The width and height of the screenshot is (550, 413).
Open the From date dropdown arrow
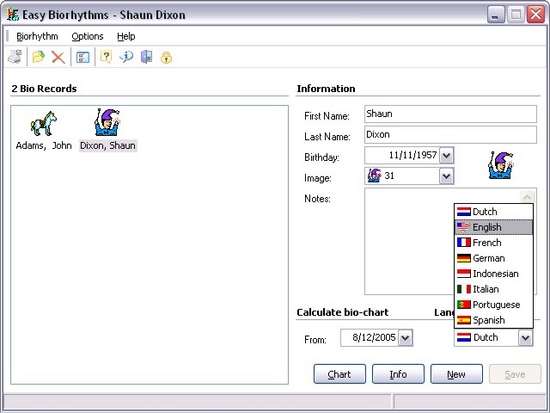[x=405, y=338]
